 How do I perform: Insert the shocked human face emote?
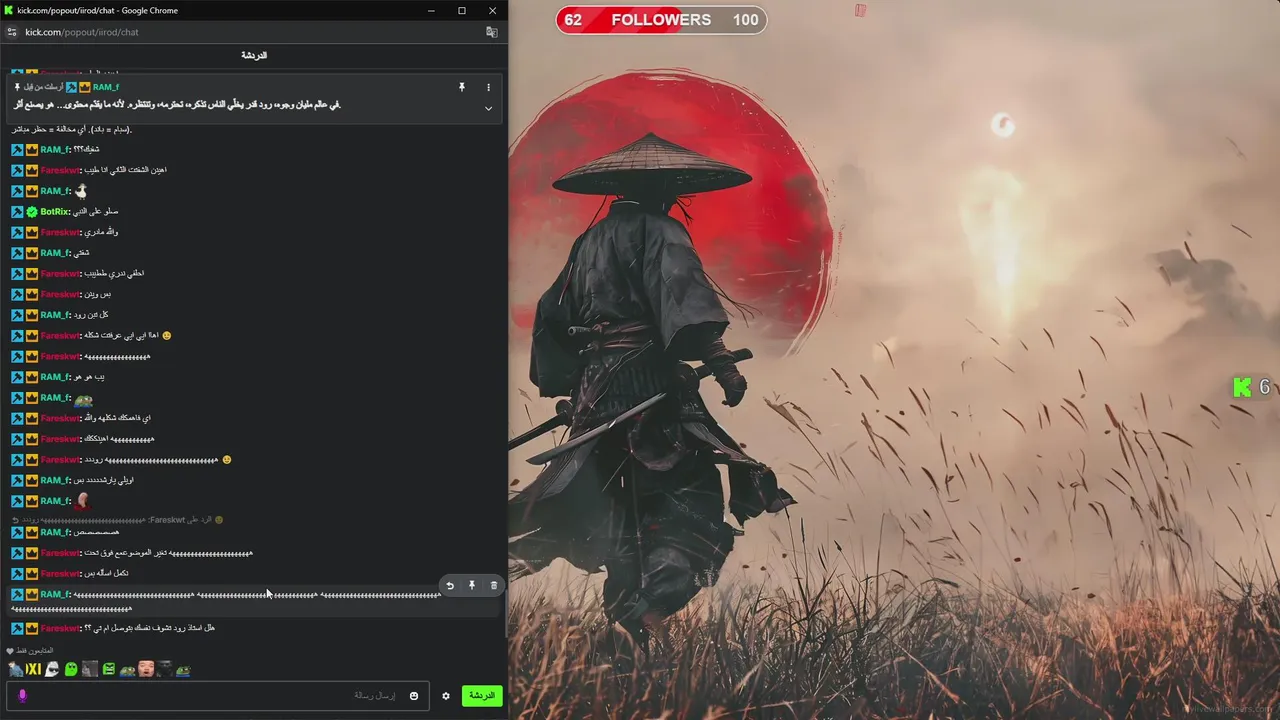pos(146,668)
